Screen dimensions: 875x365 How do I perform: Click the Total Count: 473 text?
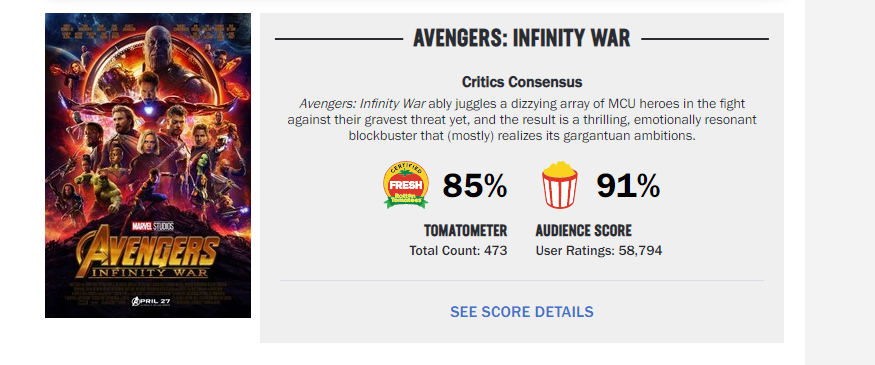tap(458, 251)
